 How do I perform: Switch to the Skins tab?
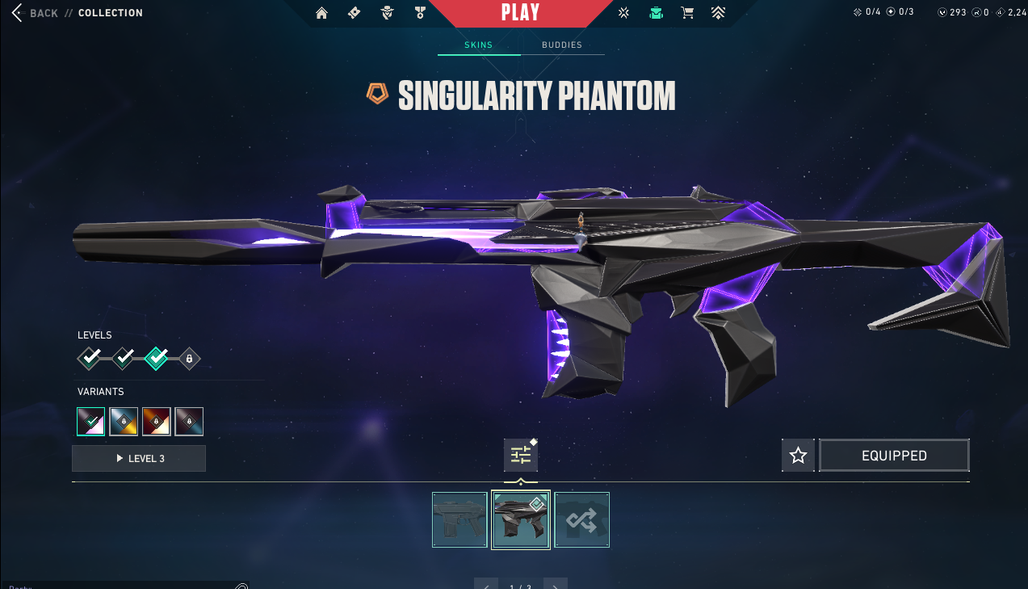479,45
